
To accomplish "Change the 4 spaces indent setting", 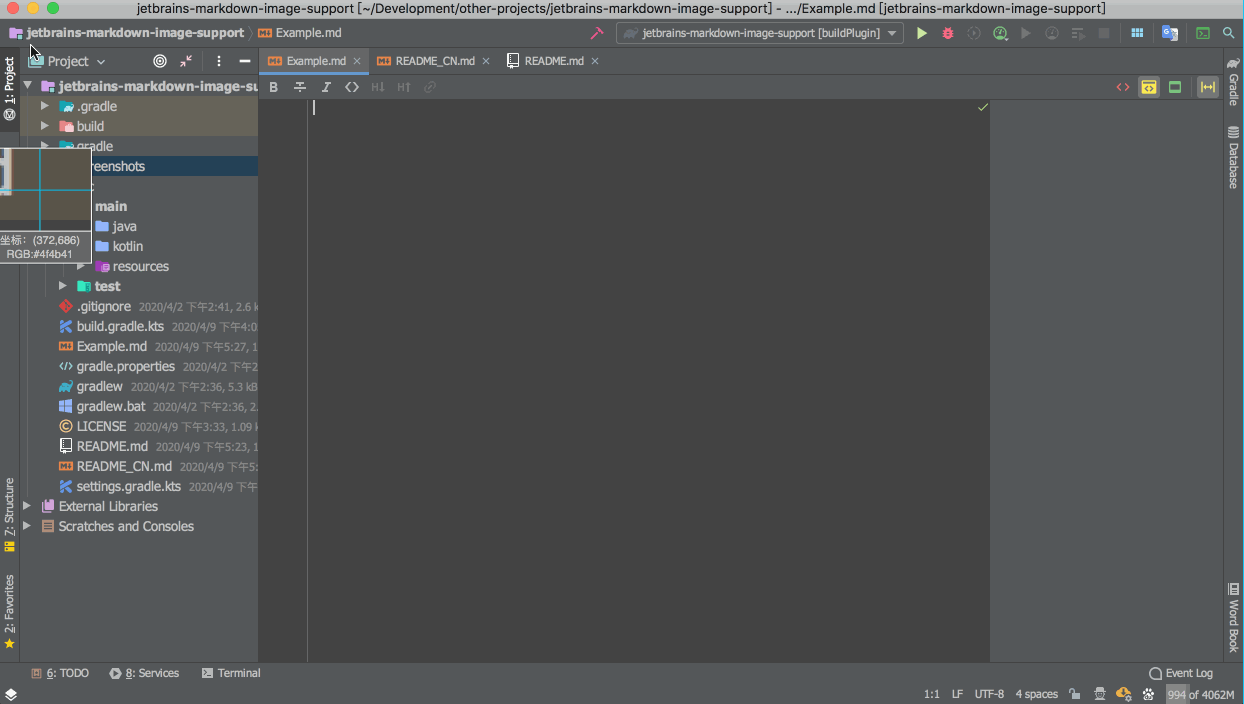I will 1037,694.
